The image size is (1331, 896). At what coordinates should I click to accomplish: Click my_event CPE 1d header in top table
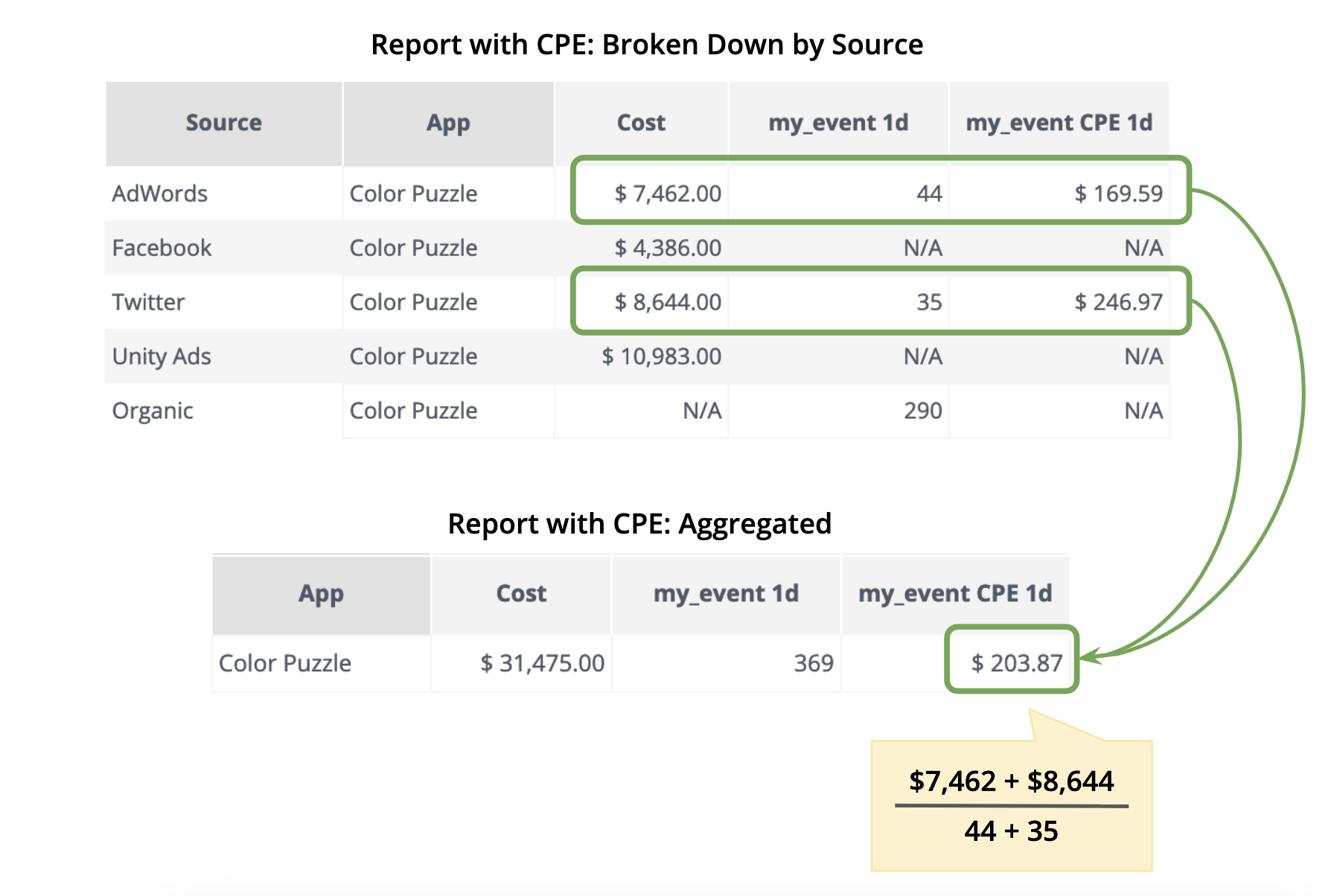pos(1059,123)
